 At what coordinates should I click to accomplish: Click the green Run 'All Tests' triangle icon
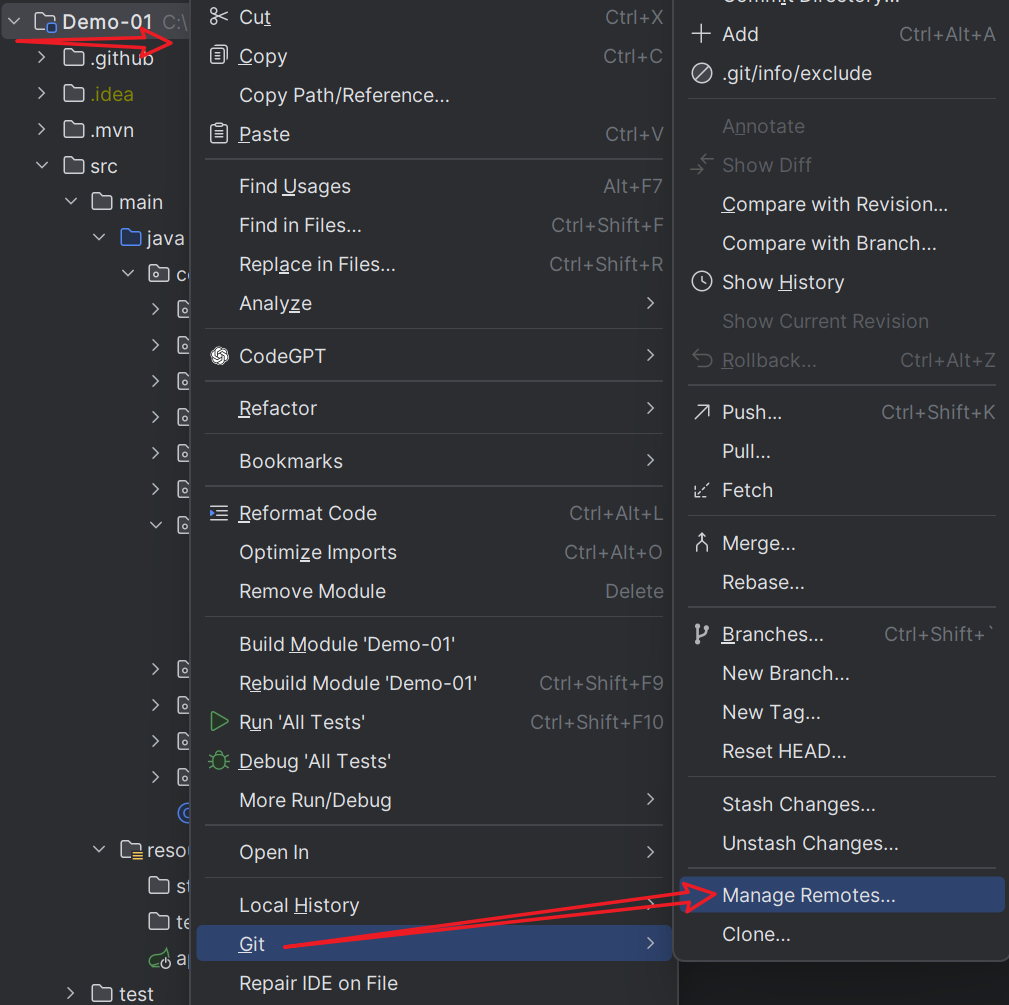(x=219, y=722)
